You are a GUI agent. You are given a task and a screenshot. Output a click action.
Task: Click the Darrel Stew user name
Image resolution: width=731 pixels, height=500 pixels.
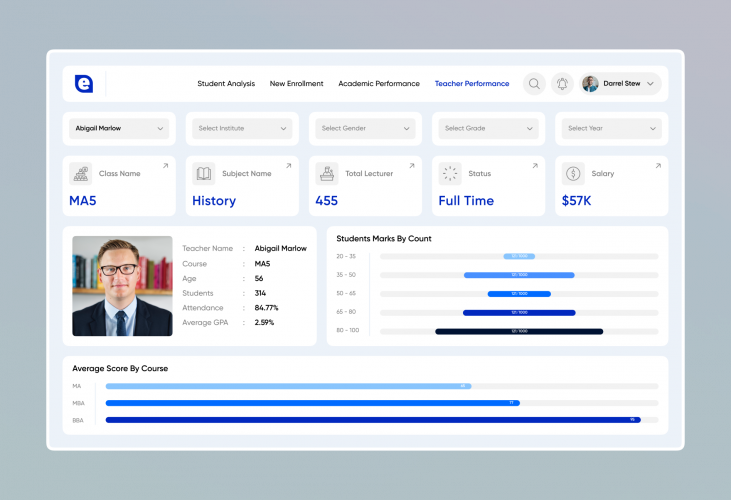621,83
